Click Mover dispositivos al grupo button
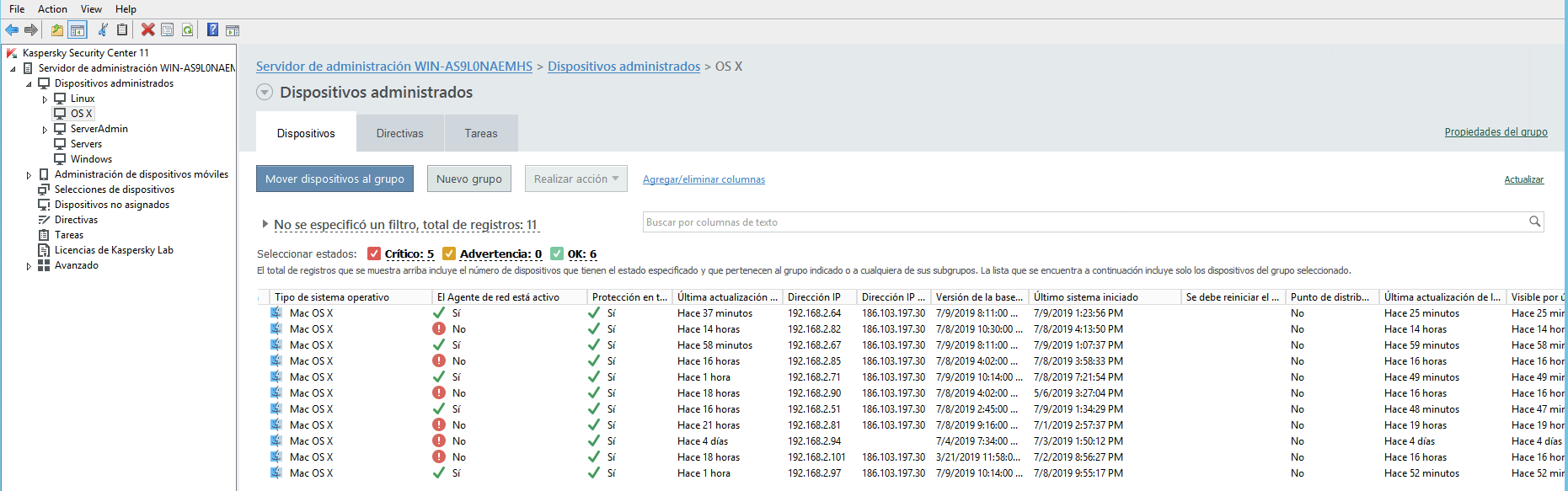The image size is (1568, 491). [334, 179]
